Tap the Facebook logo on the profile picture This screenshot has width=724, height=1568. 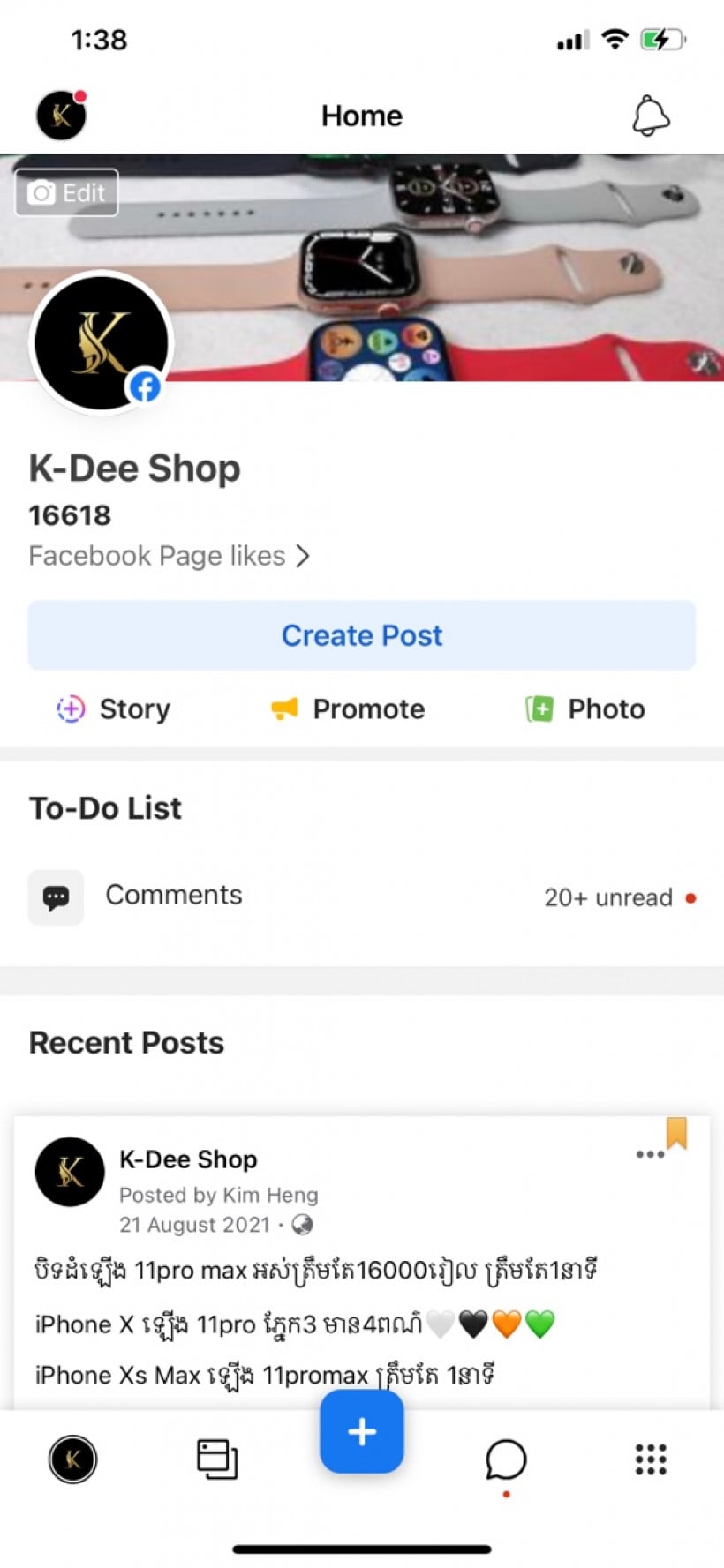(x=144, y=386)
